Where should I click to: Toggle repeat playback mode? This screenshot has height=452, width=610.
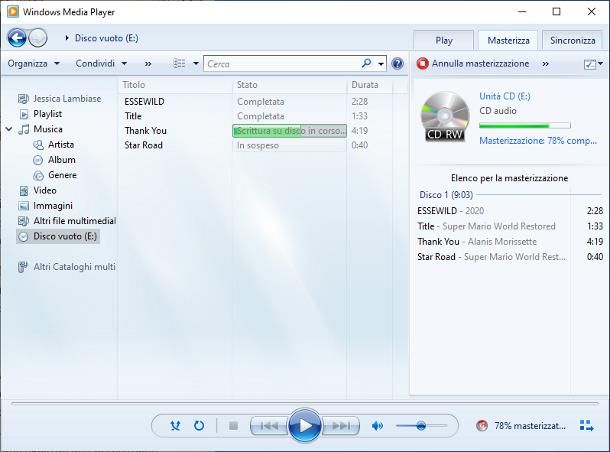pos(199,426)
